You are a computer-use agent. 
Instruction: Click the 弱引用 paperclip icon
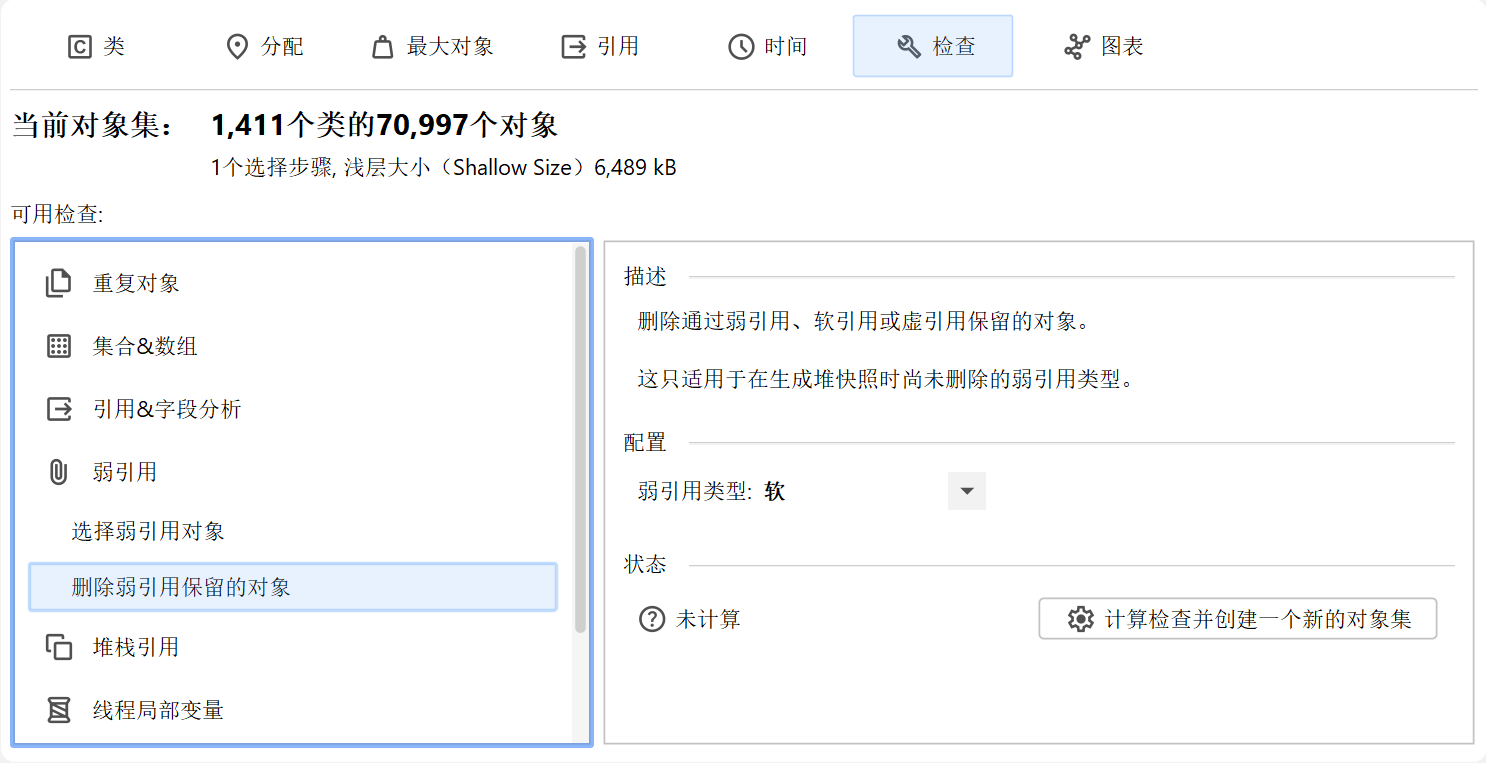[59, 472]
